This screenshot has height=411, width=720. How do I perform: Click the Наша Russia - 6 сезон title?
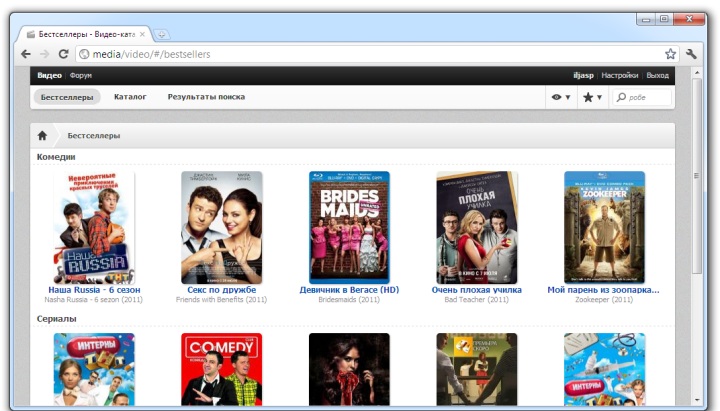coord(94,290)
